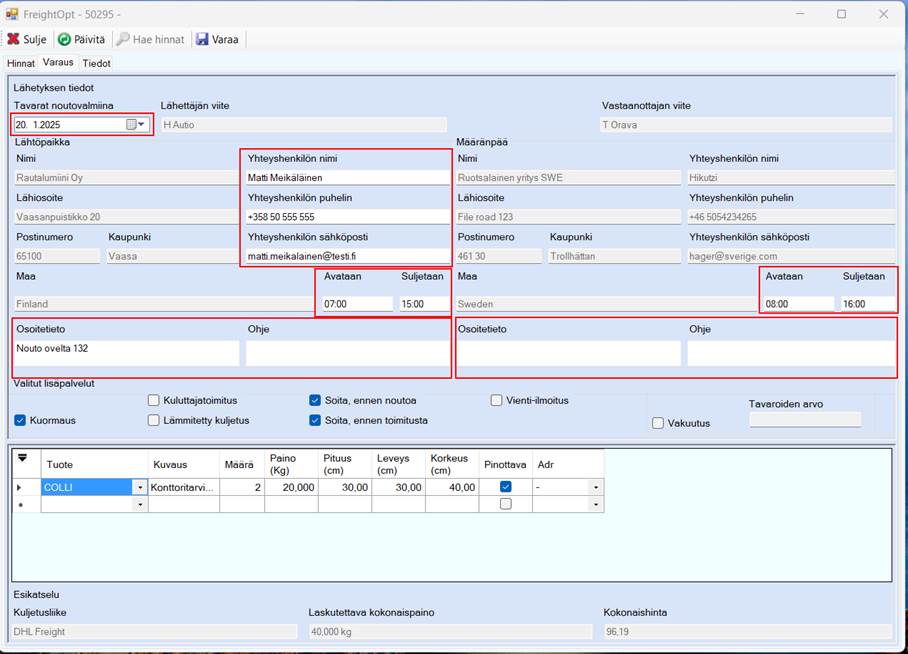Viewport: 908px width, 654px height.
Task: Click the Tavaroiden arvo value field
Action: pos(805,419)
